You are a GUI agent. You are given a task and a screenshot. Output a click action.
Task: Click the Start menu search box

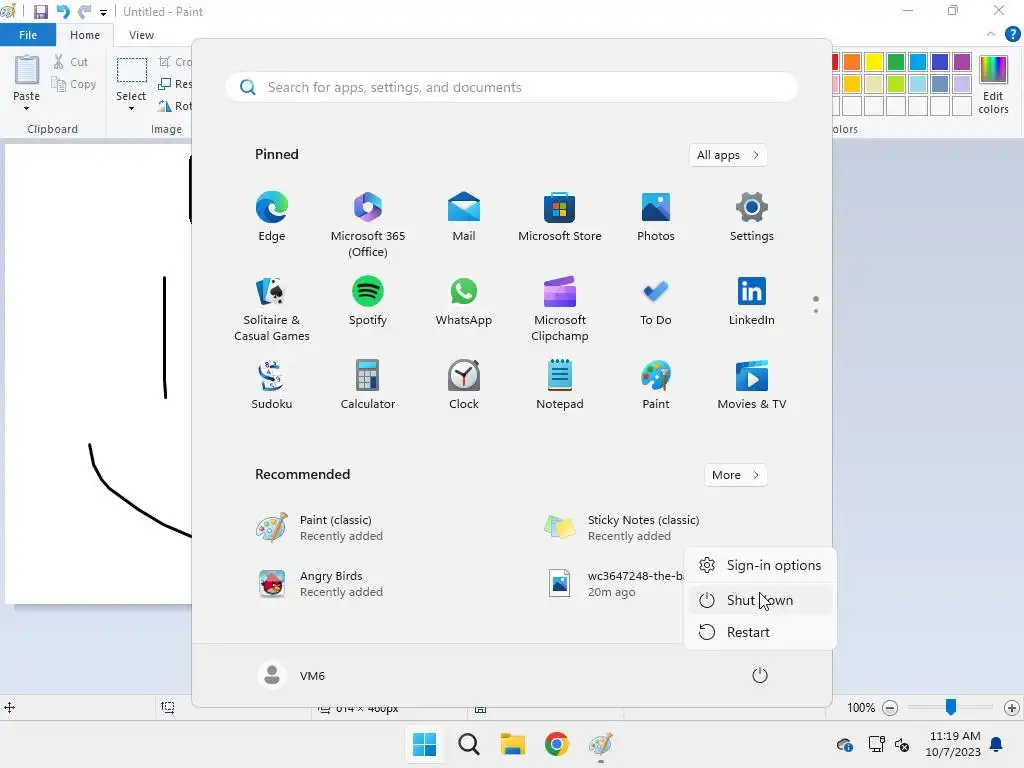pos(512,88)
